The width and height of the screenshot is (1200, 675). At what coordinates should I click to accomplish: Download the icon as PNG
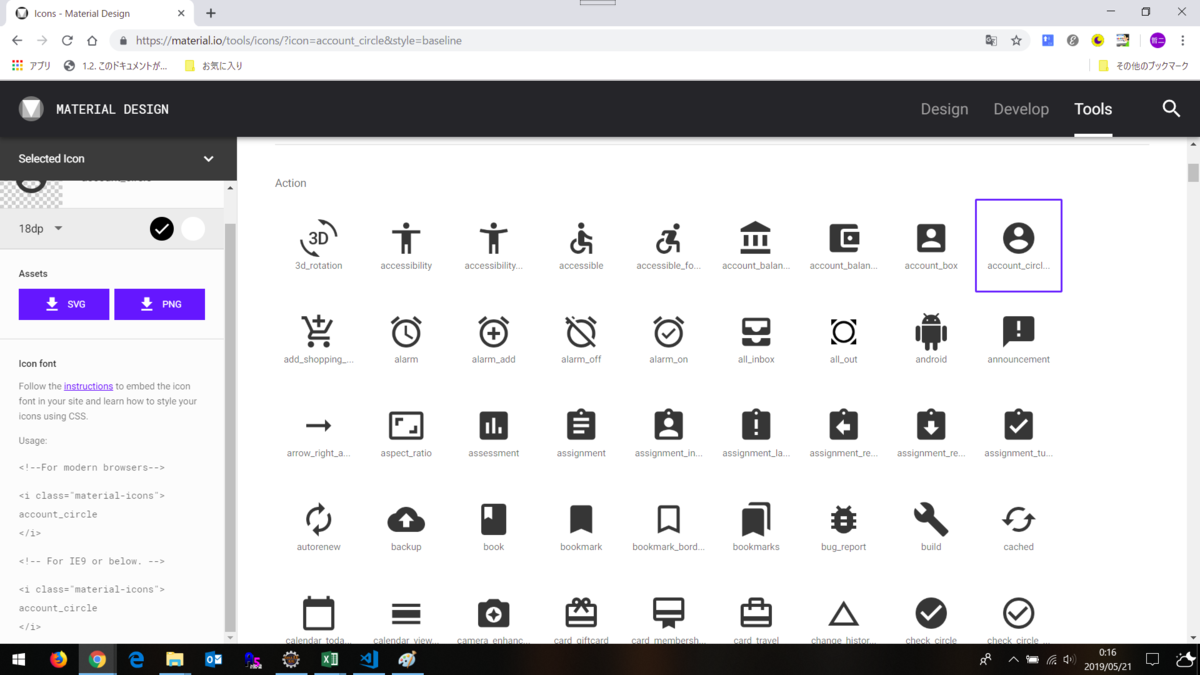[x=159, y=304]
